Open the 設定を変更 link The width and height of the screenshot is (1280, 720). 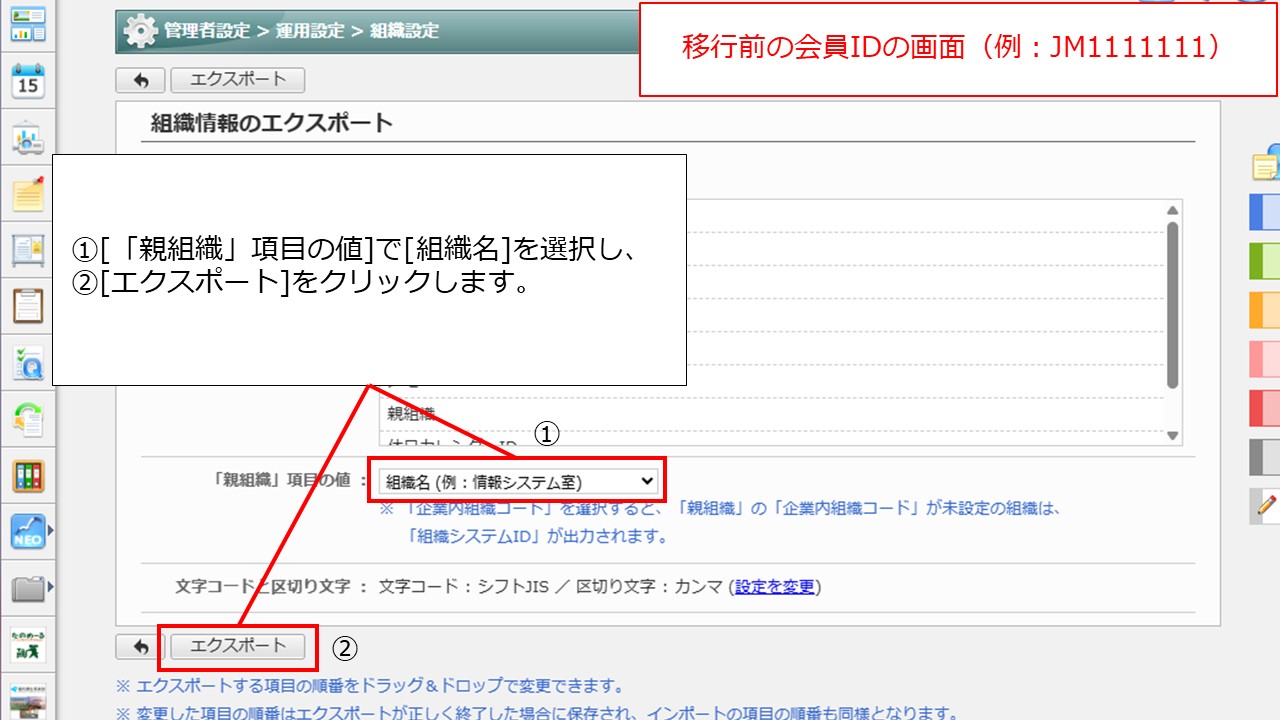coord(775,587)
